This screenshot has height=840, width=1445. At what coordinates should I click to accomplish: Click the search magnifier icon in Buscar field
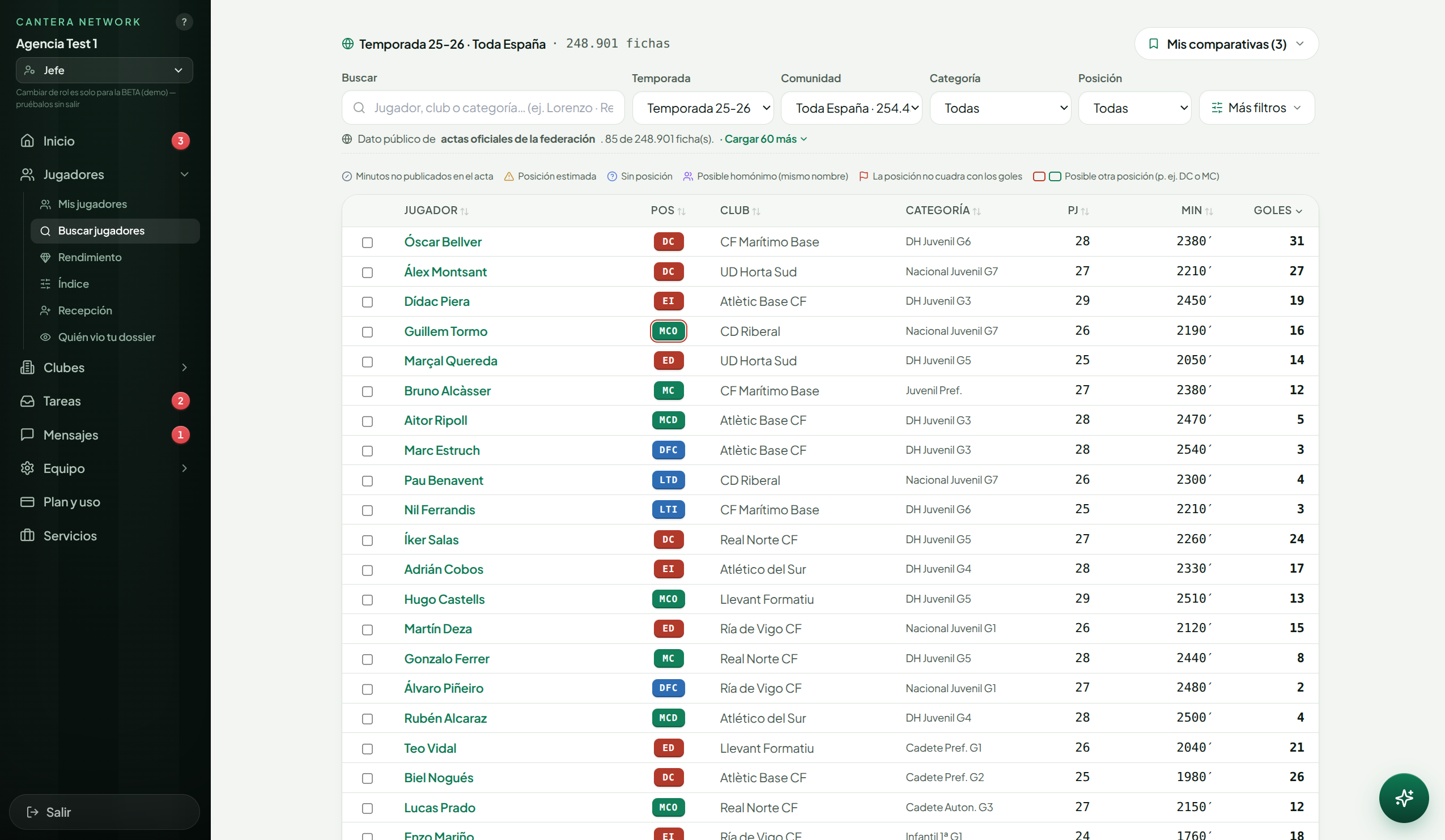pos(359,108)
